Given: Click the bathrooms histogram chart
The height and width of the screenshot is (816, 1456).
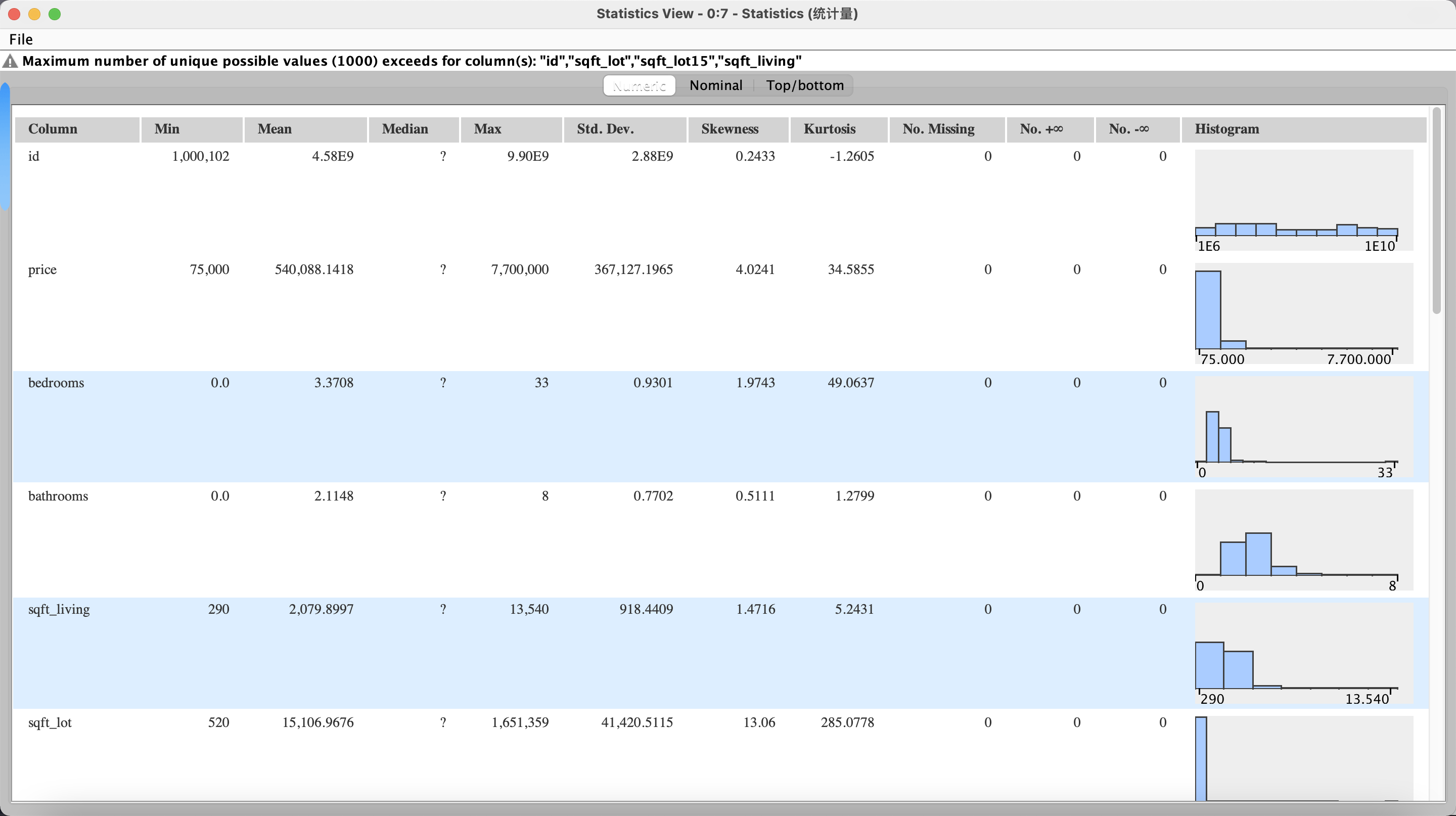Looking at the screenshot, I should pyautogui.click(x=1303, y=539).
